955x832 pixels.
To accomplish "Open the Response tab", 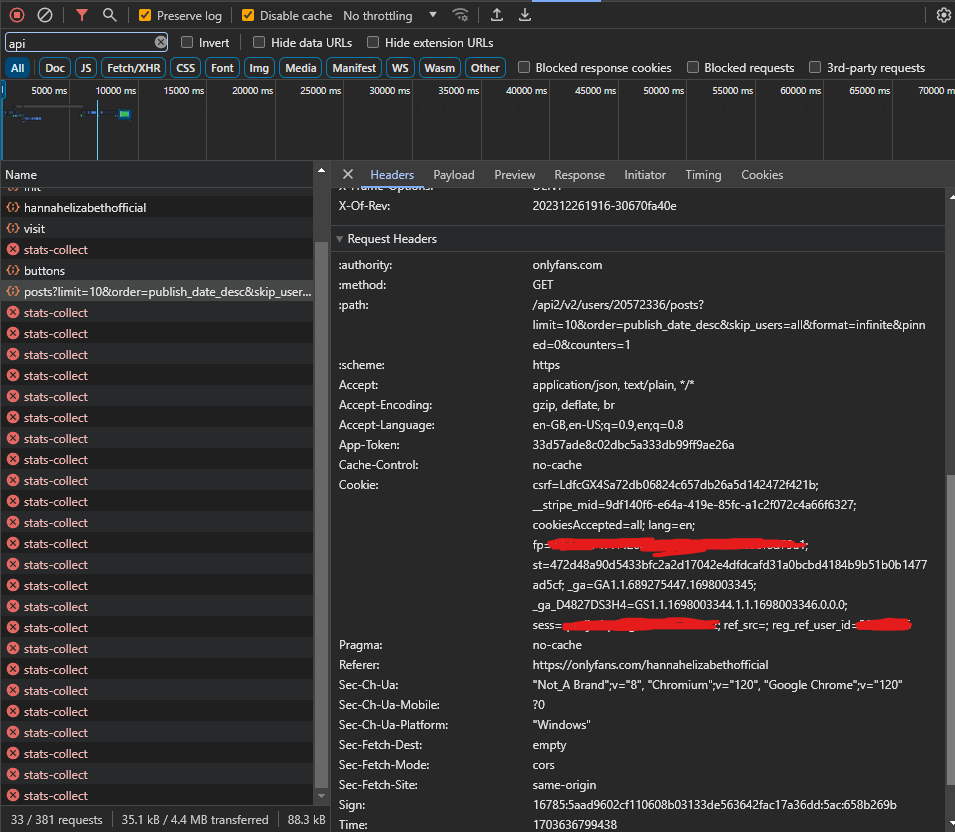I will pyautogui.click(x=579, y=175).
